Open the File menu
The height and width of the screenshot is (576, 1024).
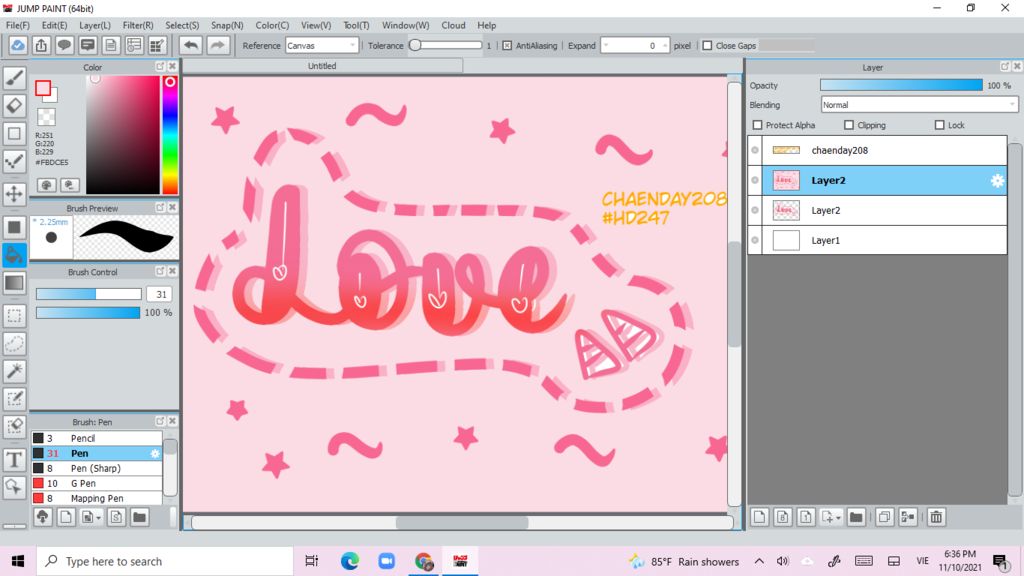click(18, 25)
